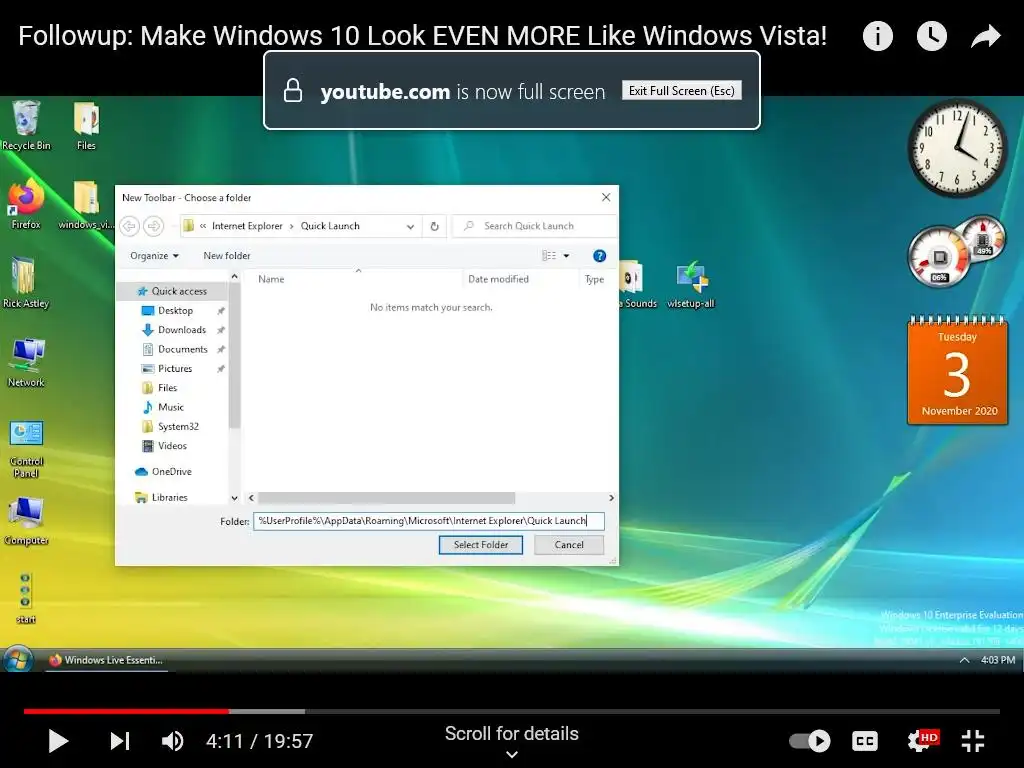This screenshot has height=768, width=1024.
Task: Select Desktop in navigation pane
Action: tap(175, 311)
